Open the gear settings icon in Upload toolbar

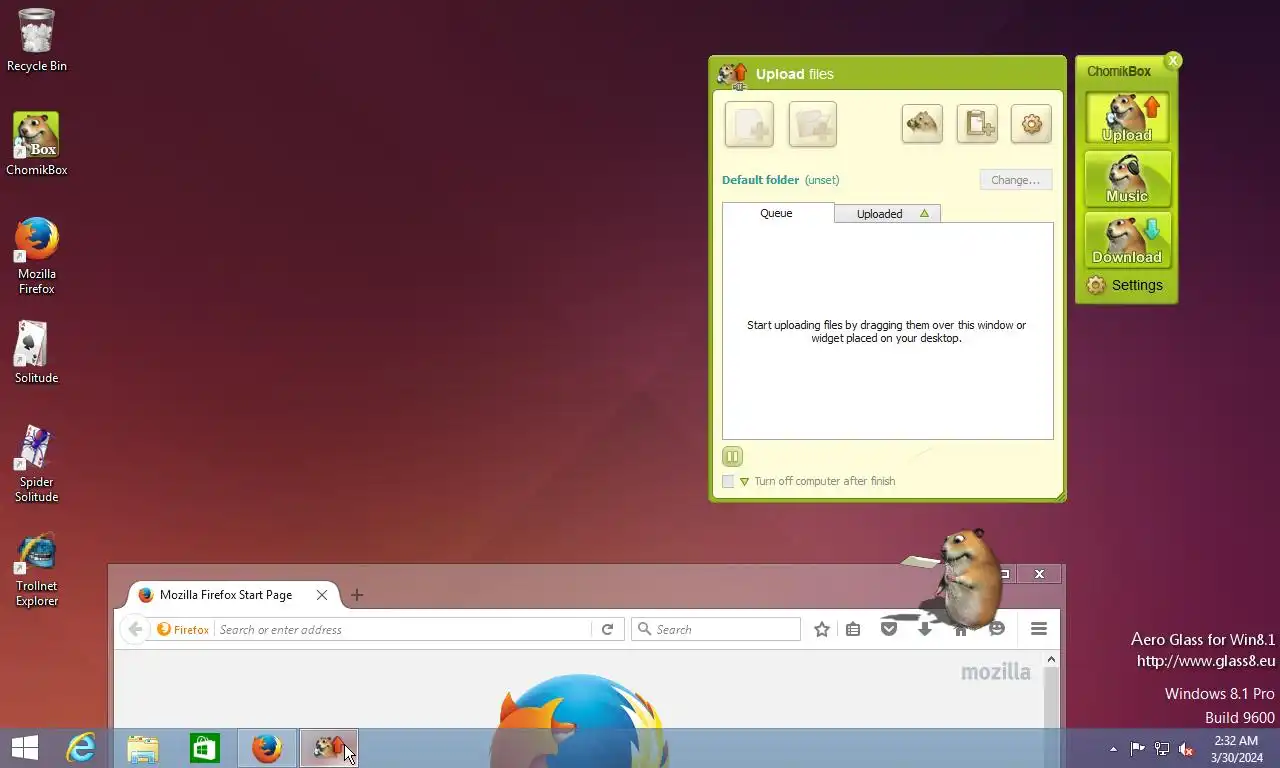point(1031,124)
